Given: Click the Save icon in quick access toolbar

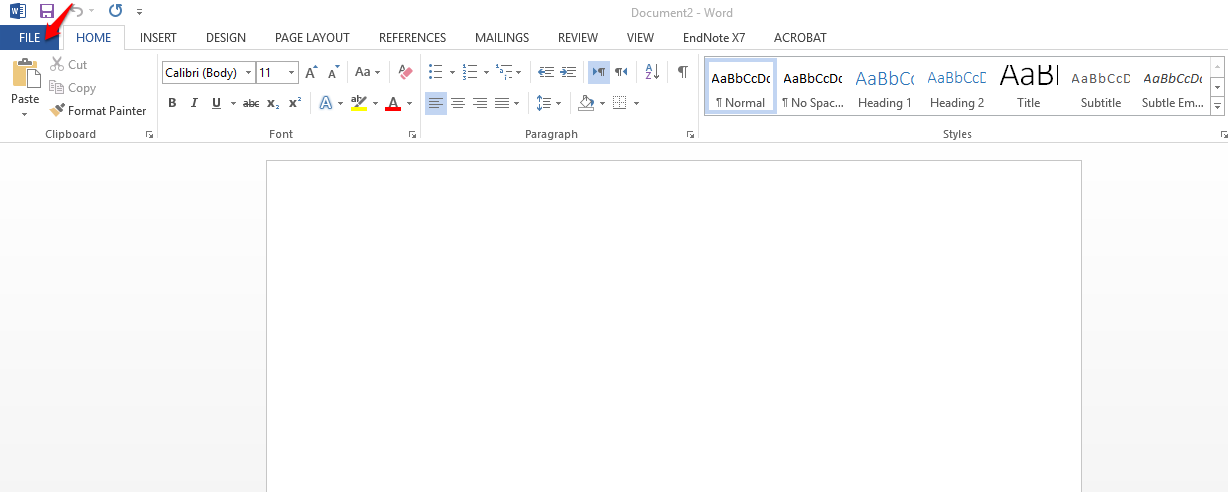Looking at the screenshot, I should pyautogui.click(x=46, y=11).
